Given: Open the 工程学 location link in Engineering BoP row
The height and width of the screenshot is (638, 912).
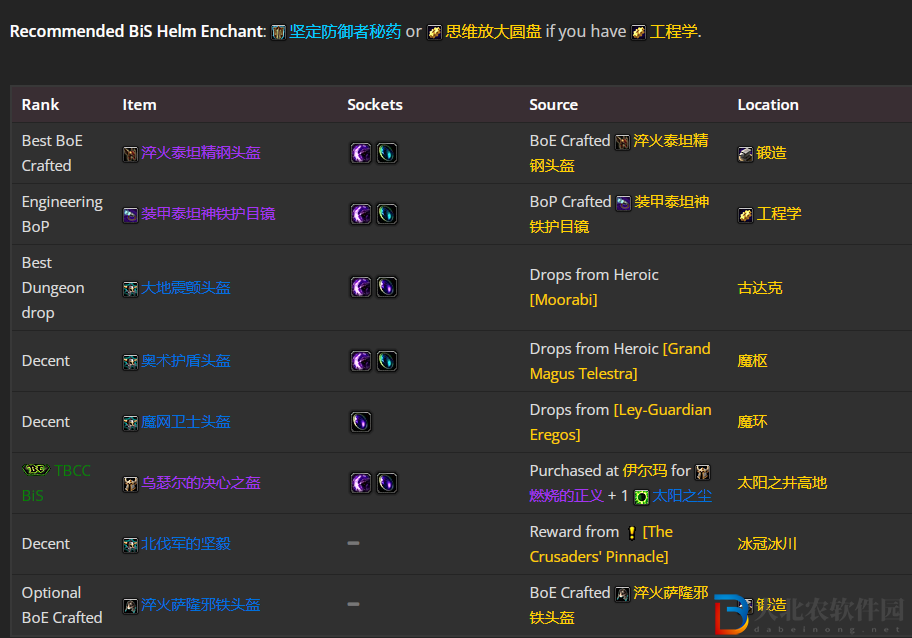Looking at the screenshot, I should pos(779,214).
